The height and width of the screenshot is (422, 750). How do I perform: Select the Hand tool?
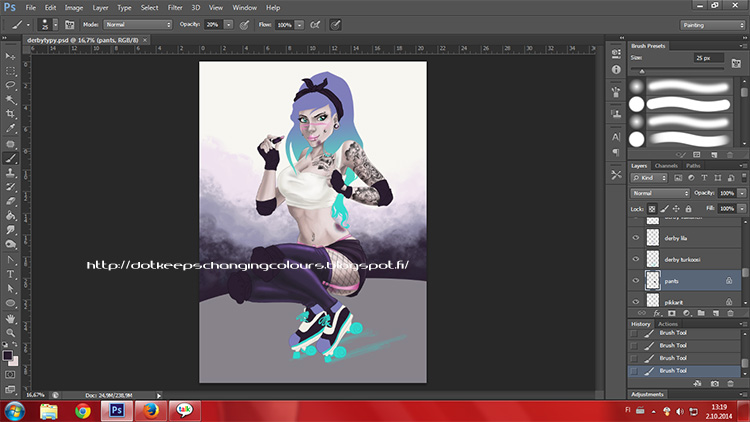10,318
